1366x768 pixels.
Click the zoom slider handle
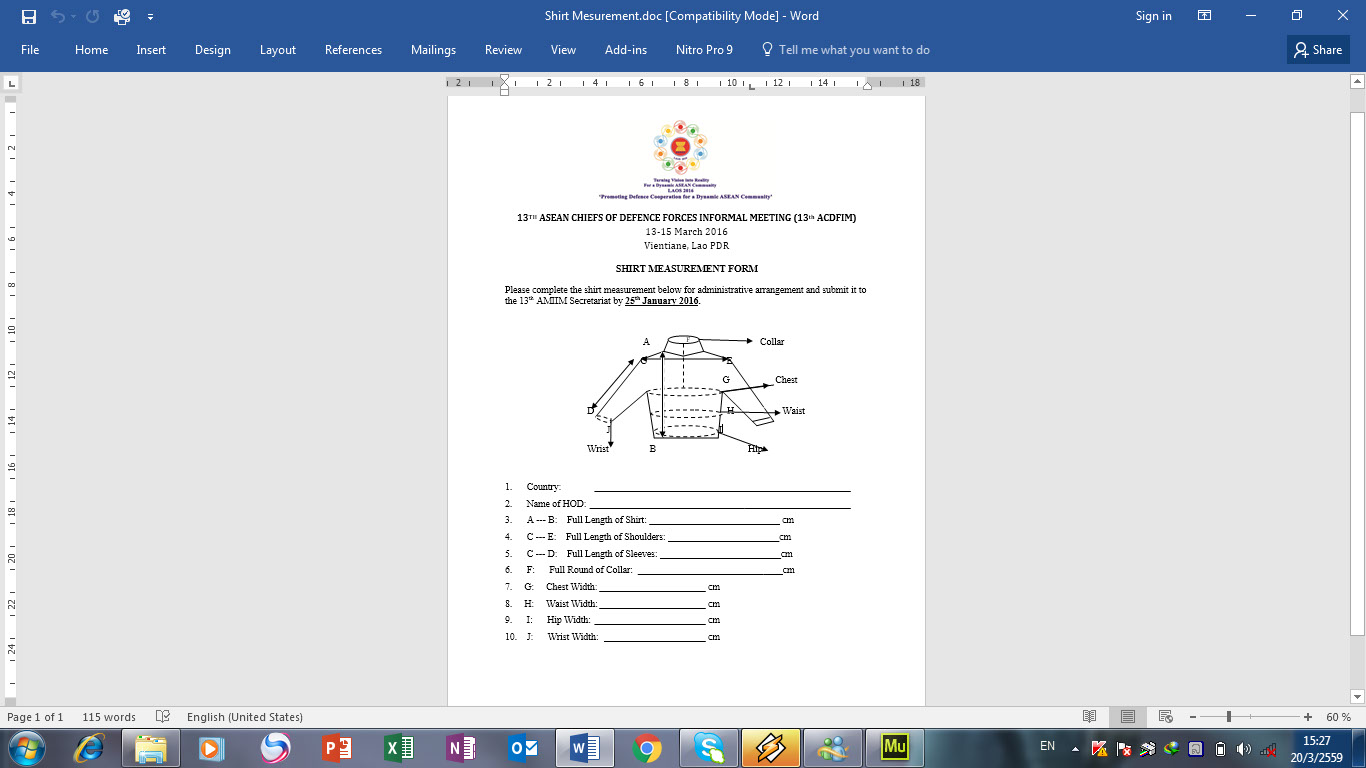[x=1228, y=717]
